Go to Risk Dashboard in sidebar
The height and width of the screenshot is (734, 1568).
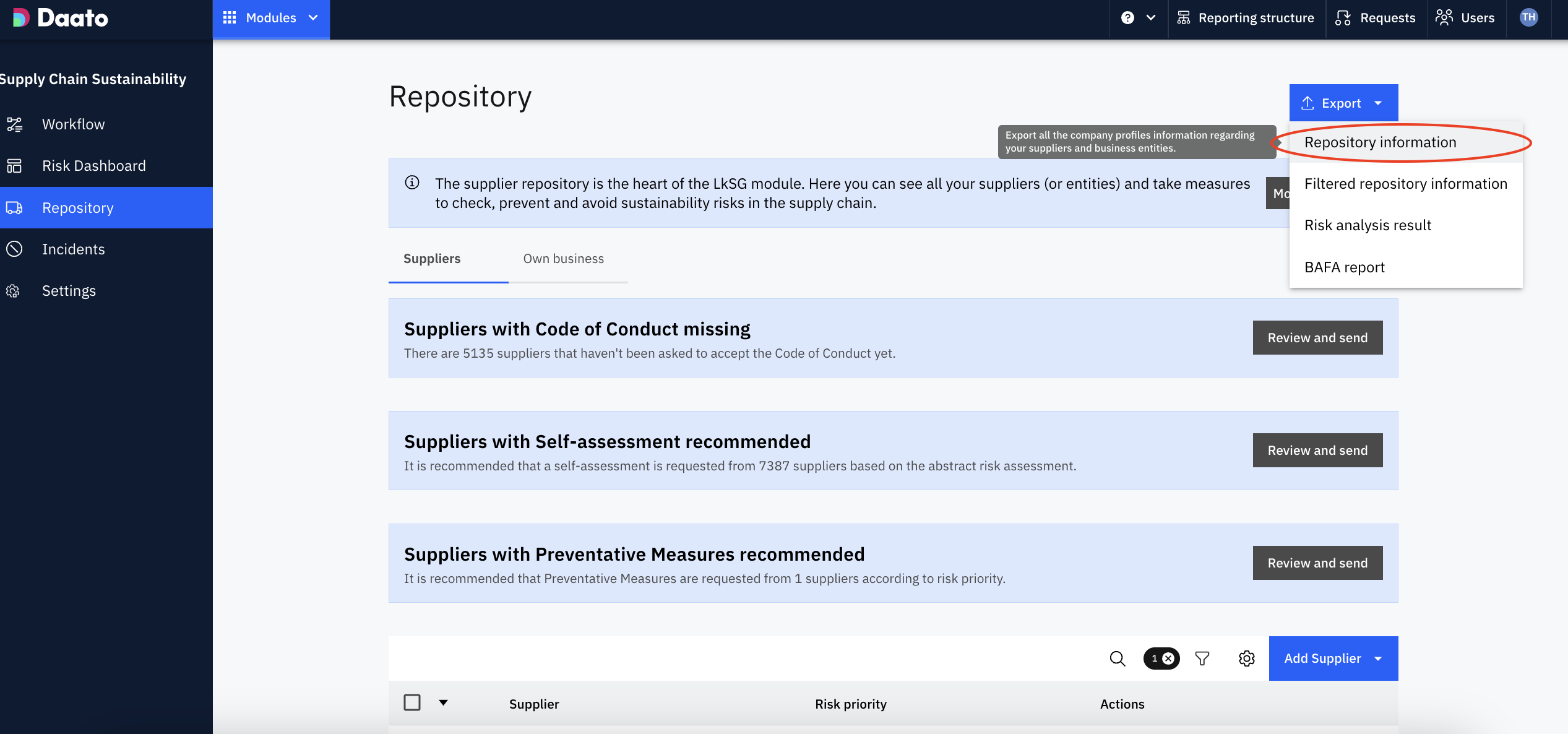click(x=93, y=166)
